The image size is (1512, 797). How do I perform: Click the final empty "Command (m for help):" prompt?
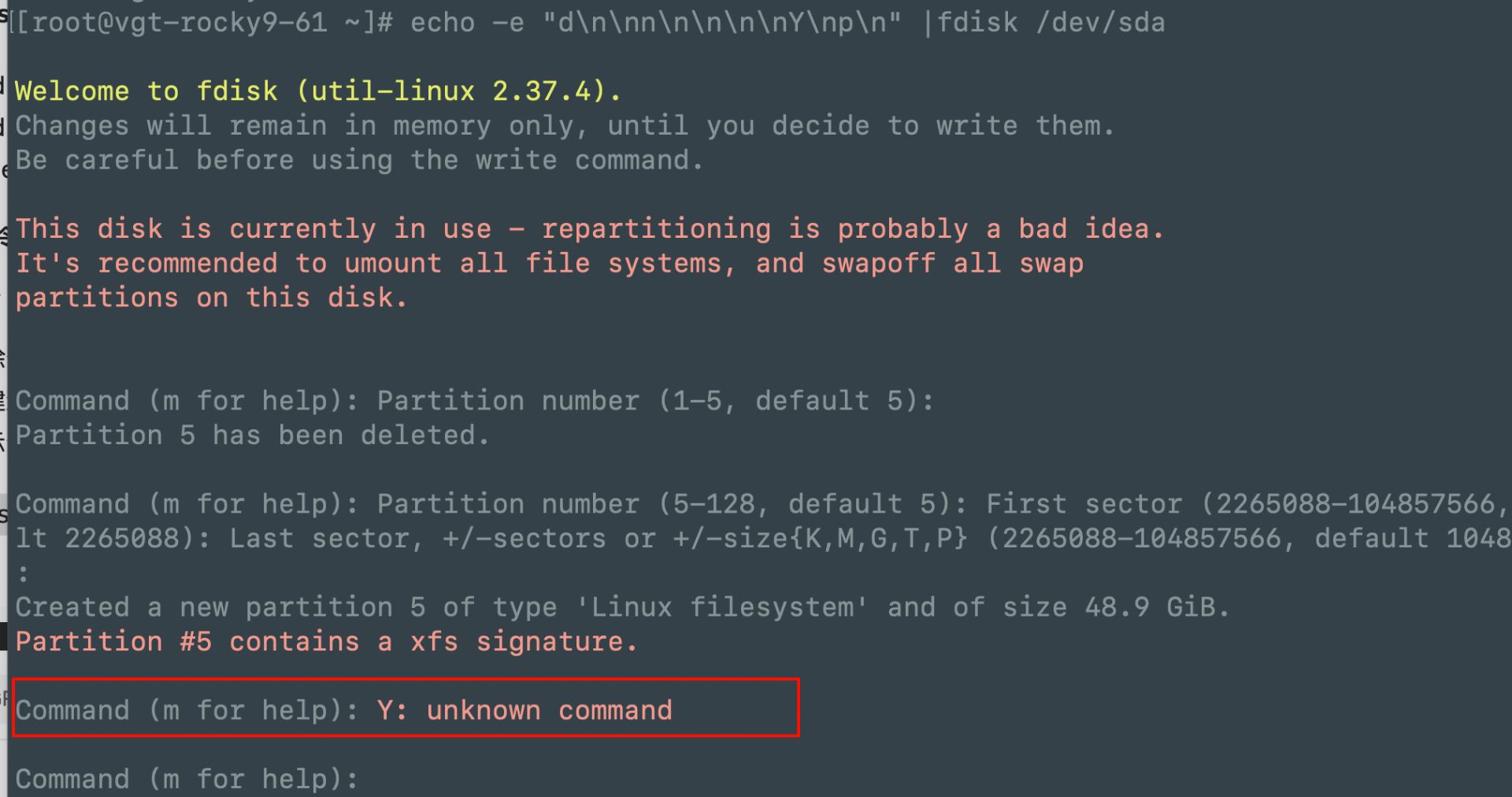click(186, 779)
